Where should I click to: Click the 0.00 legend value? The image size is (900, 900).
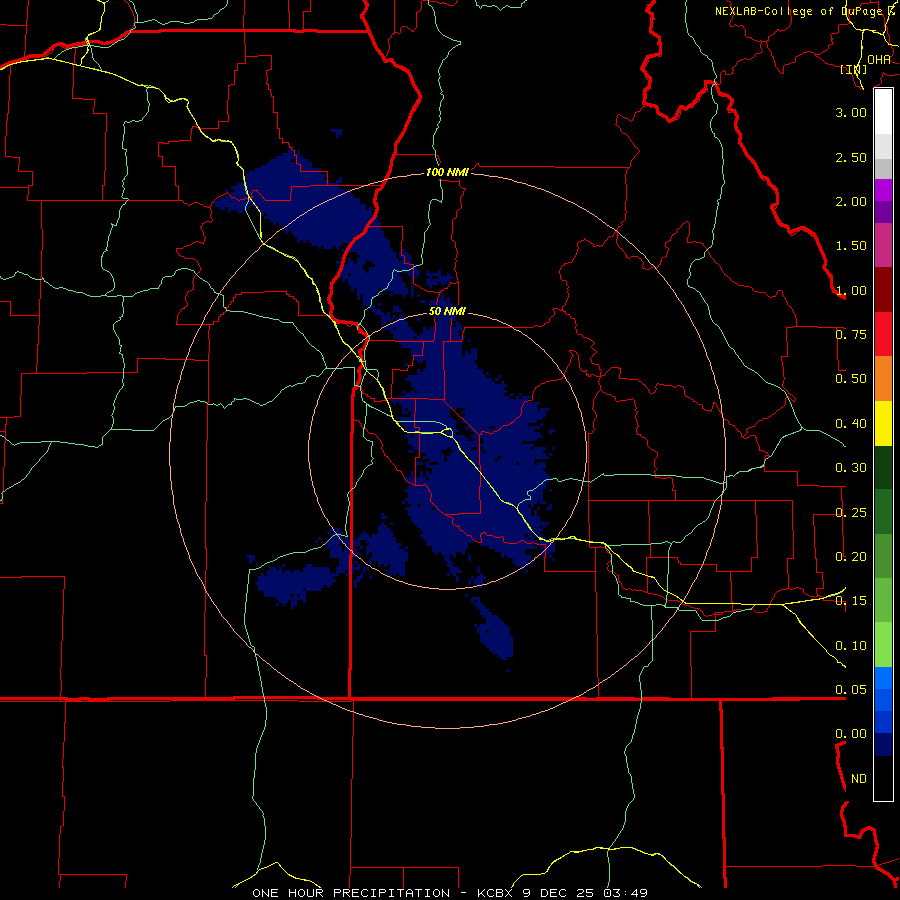tap(851, 734)
